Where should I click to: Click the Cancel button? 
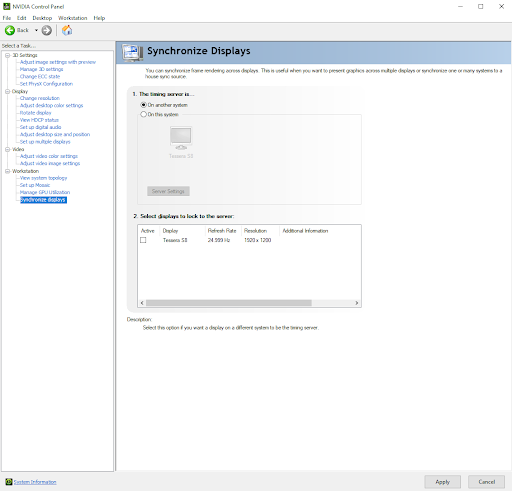[486, 482]
